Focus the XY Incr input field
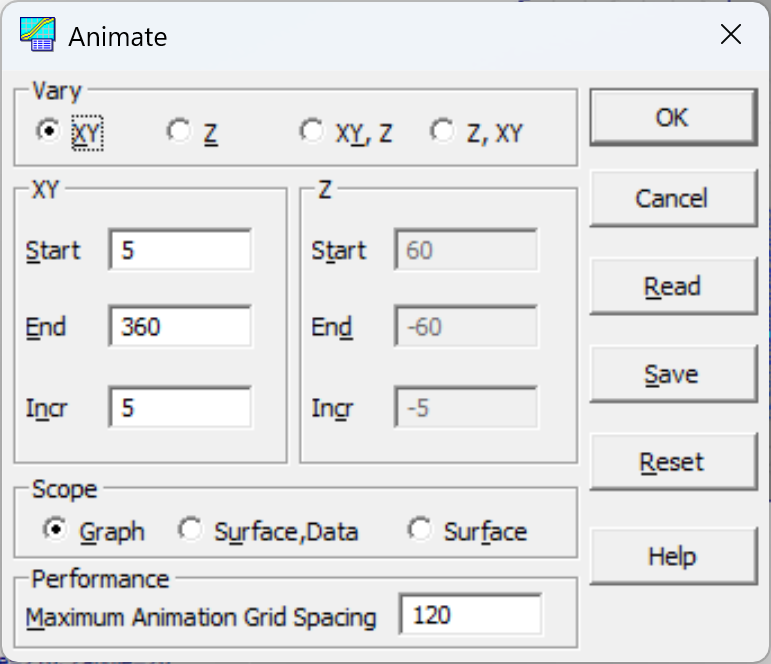Image resolution: width=771 pixels, height=664 pixels. (x=180, y=408)
